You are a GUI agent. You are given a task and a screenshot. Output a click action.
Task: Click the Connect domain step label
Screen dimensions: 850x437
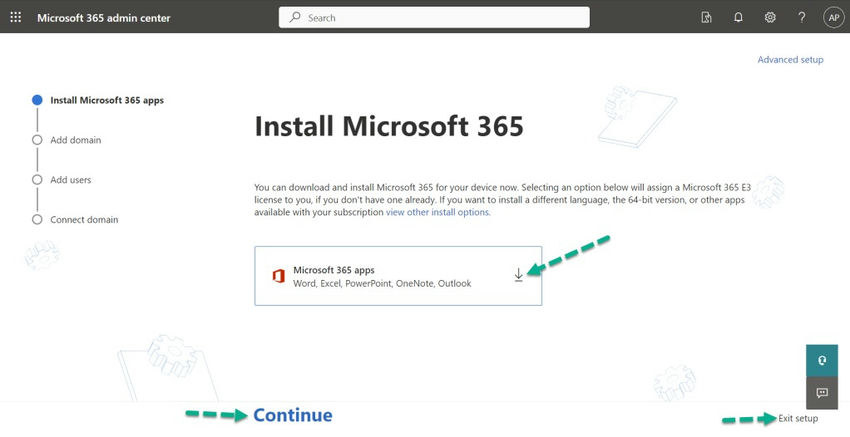(84, 220)
